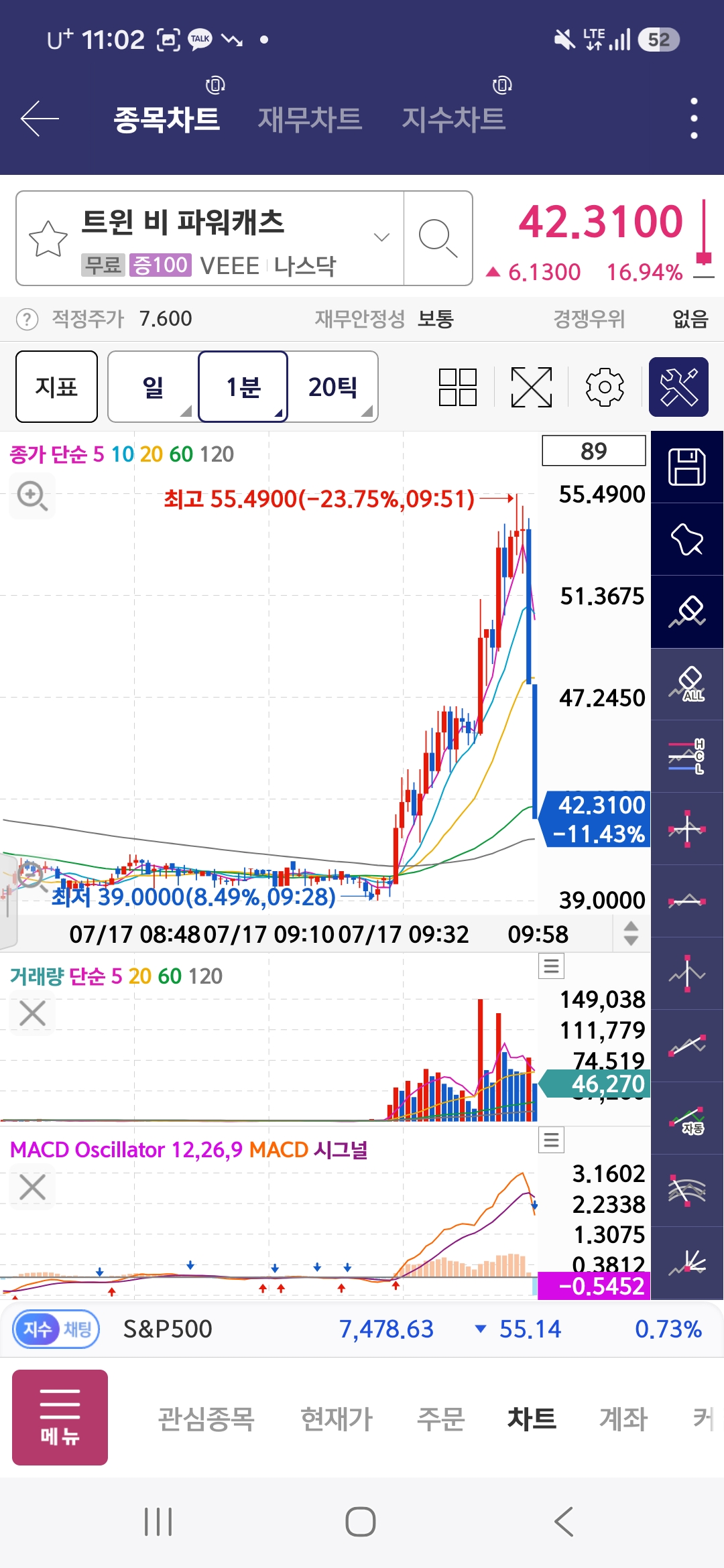Switch to the 종목차트 tab

pos(166,120)
